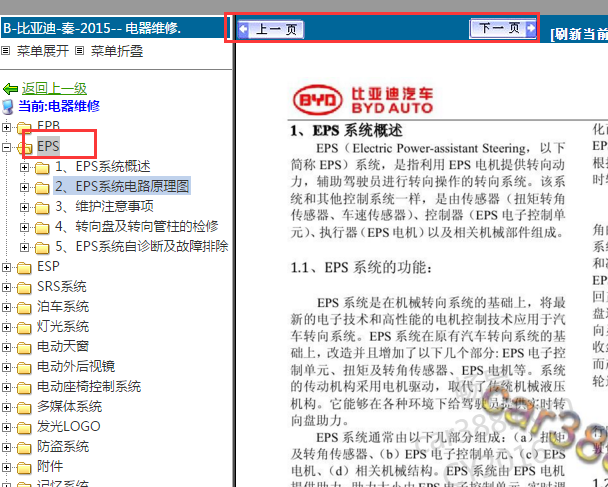
Task: Click the subheading 1.1、EPS 系统的功能
Action: [361, 267]
